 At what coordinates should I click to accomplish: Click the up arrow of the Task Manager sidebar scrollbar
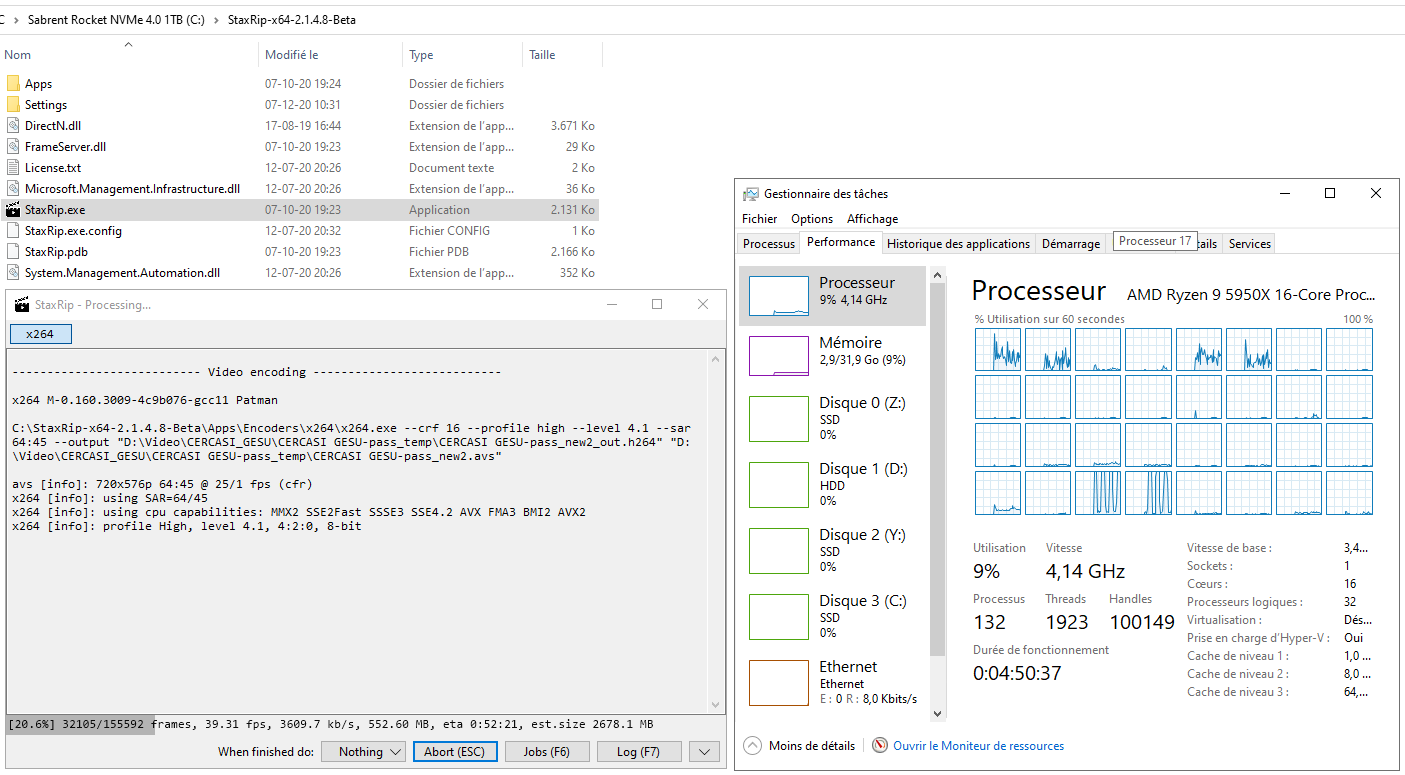[937, 274]
